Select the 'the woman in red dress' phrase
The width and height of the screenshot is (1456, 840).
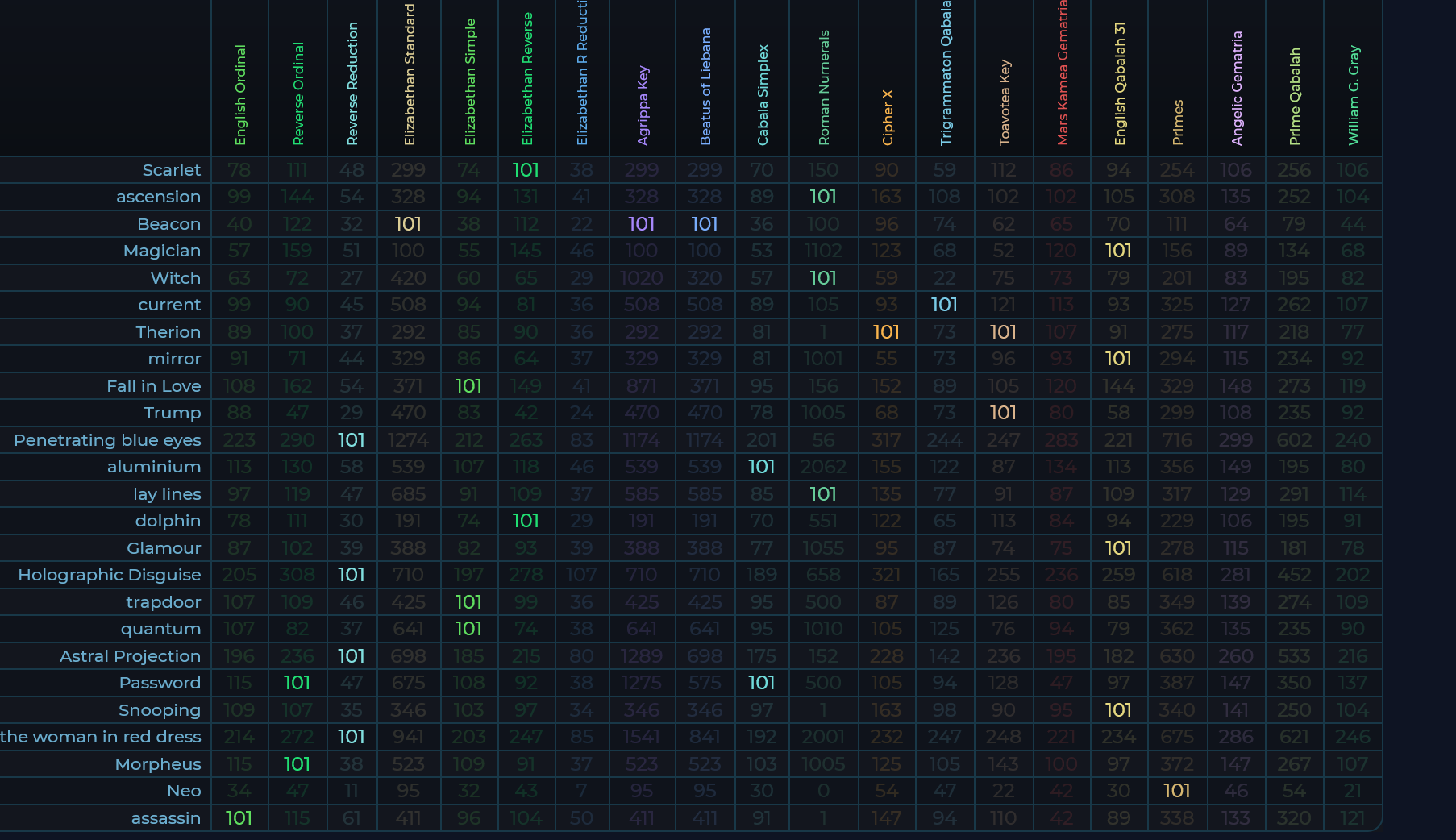[101, 737]
